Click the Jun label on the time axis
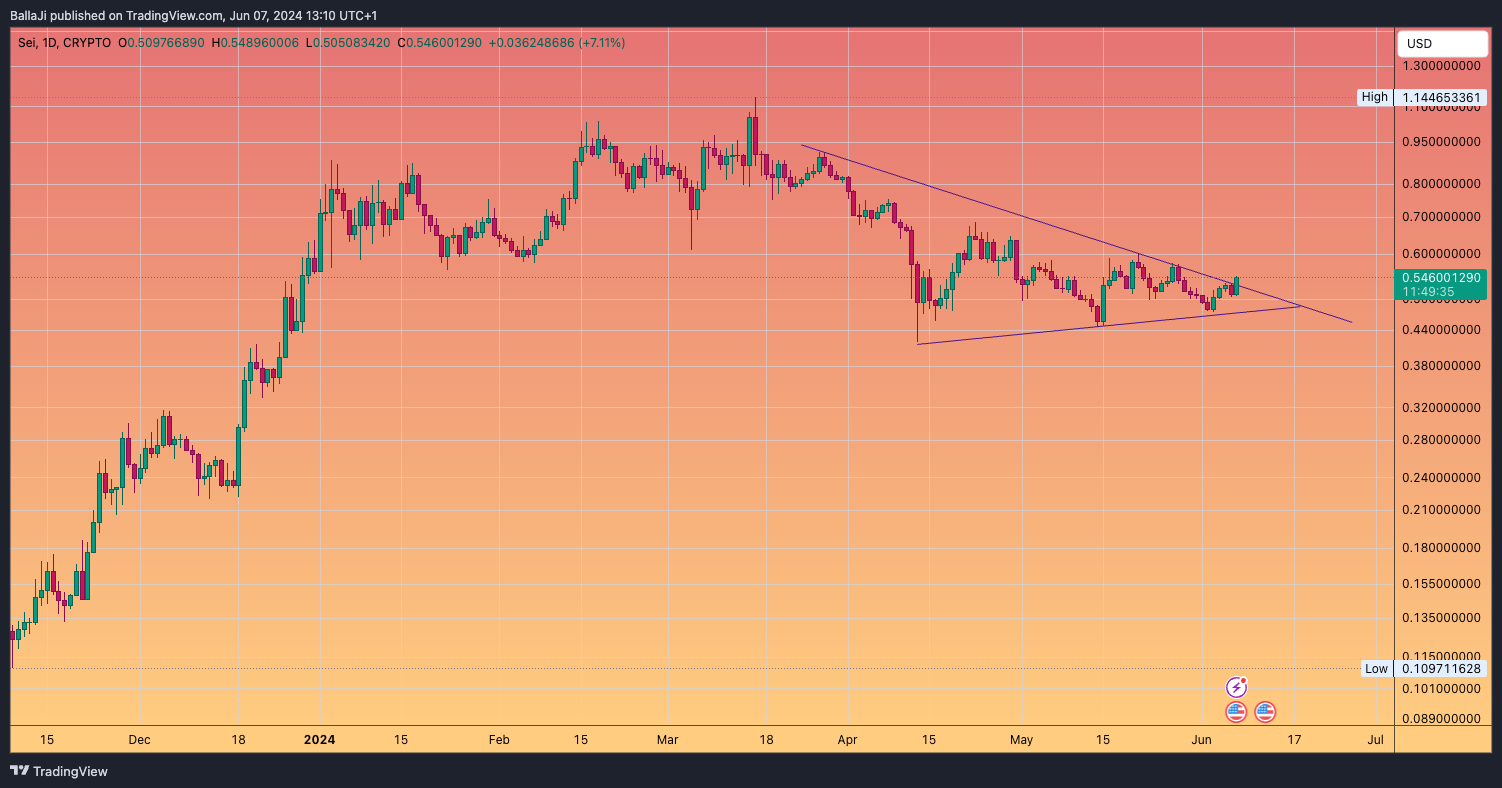 coord(1201,740)
